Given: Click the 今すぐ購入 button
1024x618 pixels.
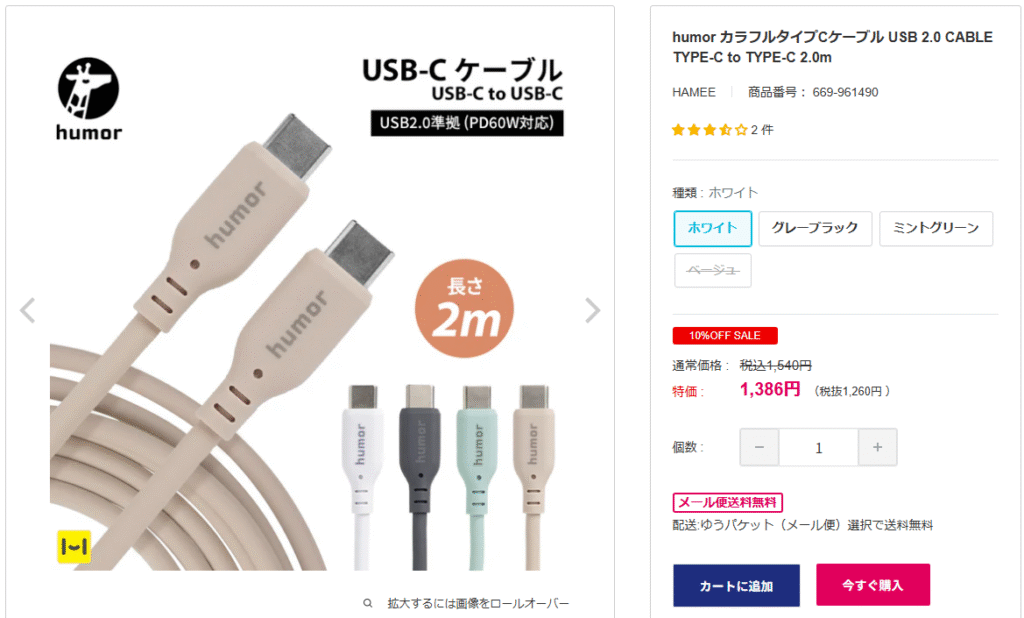Looking at the screenshot, I should (872, 585).
